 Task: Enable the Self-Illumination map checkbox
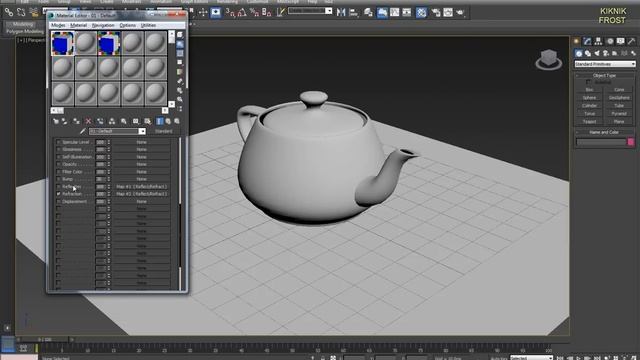point(58,157)
